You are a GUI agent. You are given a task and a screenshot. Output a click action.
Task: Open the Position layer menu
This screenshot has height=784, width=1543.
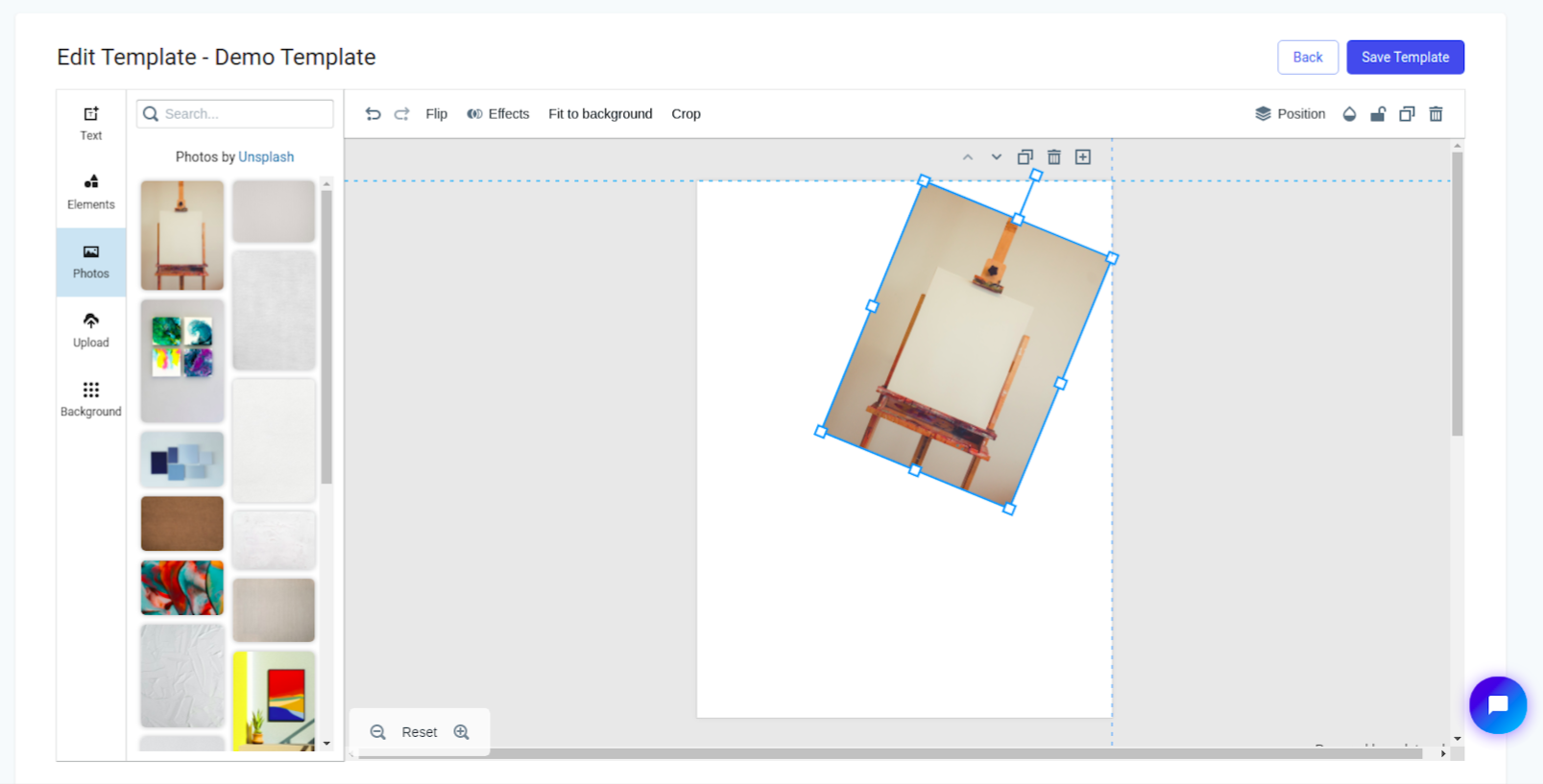(1290, 113)
